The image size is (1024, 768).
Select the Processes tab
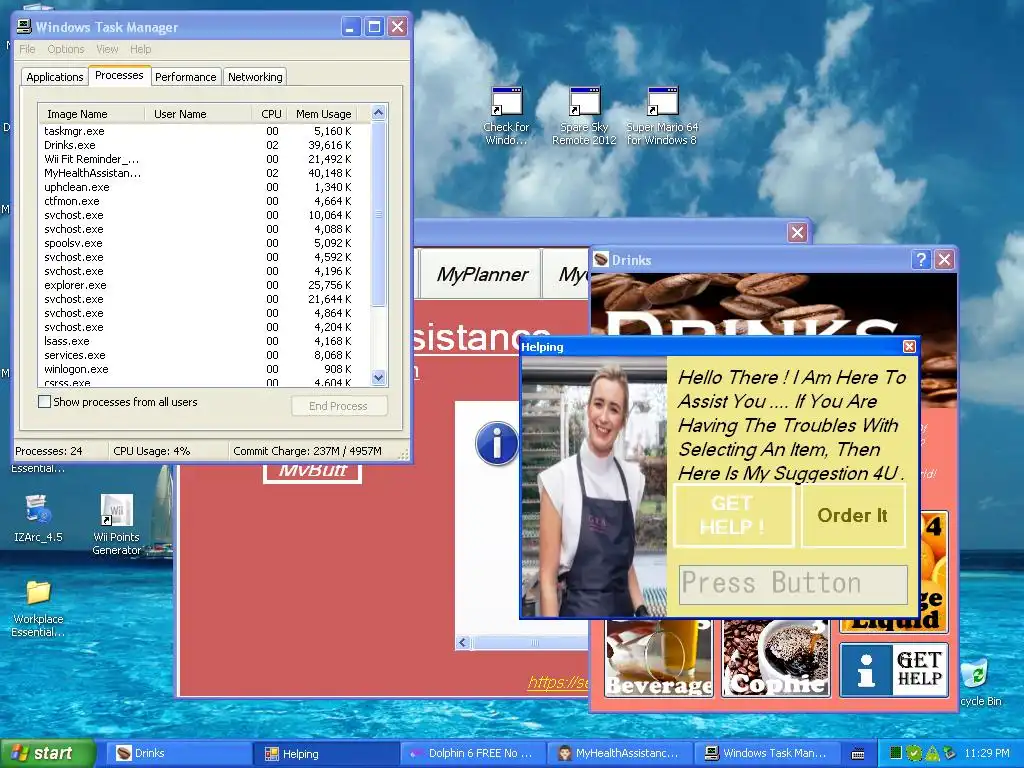click(x=119, y=75)
